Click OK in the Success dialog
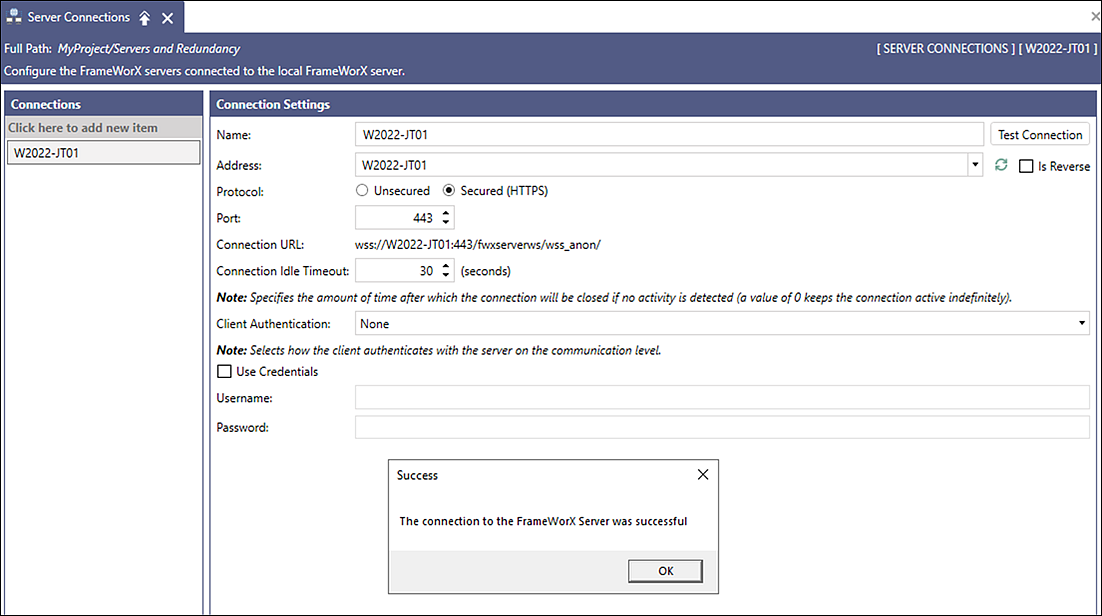 click(x=666, y=571)
